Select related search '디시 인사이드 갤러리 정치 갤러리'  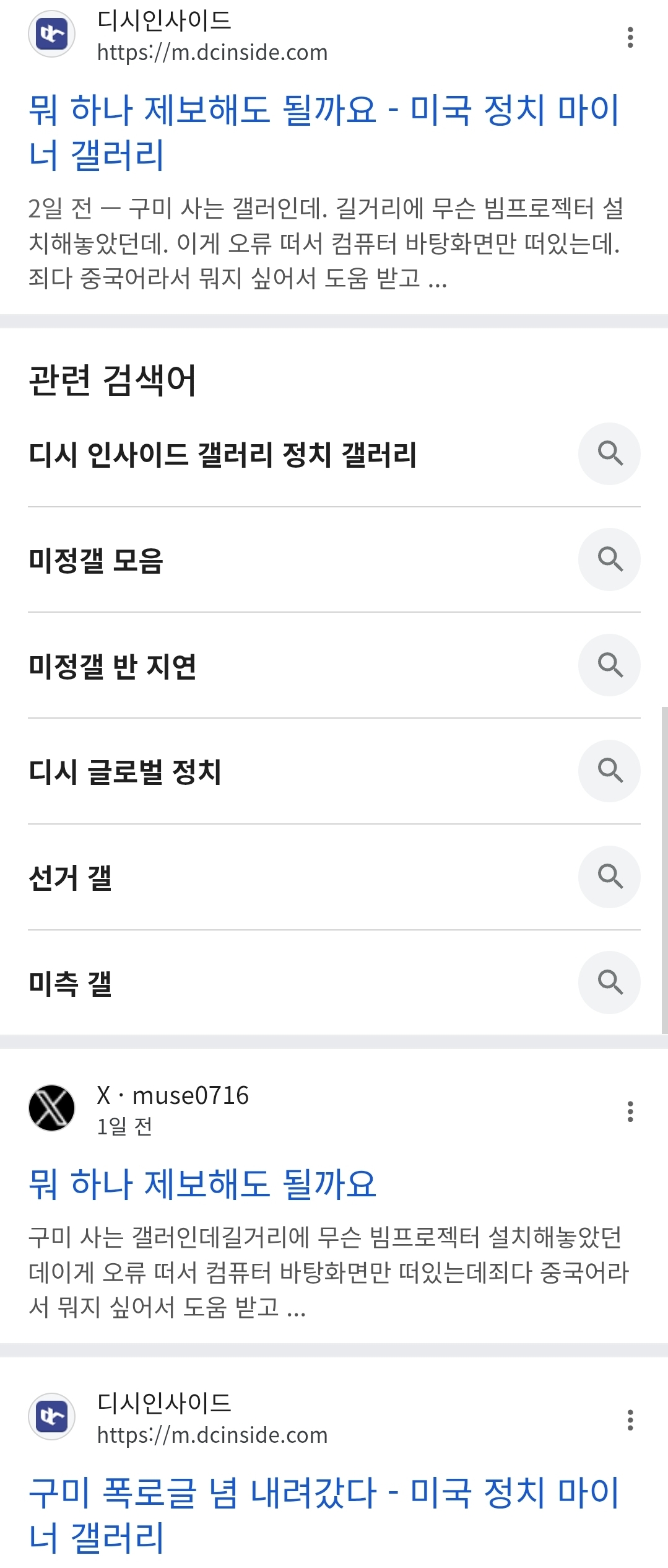tap(223, 454)
